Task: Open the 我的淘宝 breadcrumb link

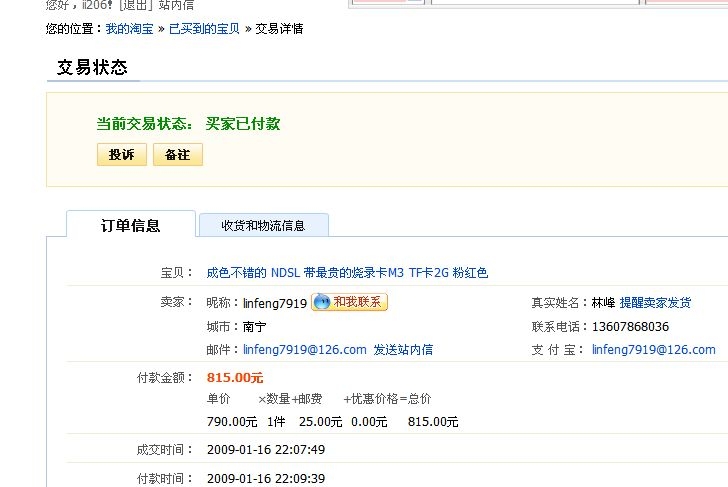Action: pos(130,29)
